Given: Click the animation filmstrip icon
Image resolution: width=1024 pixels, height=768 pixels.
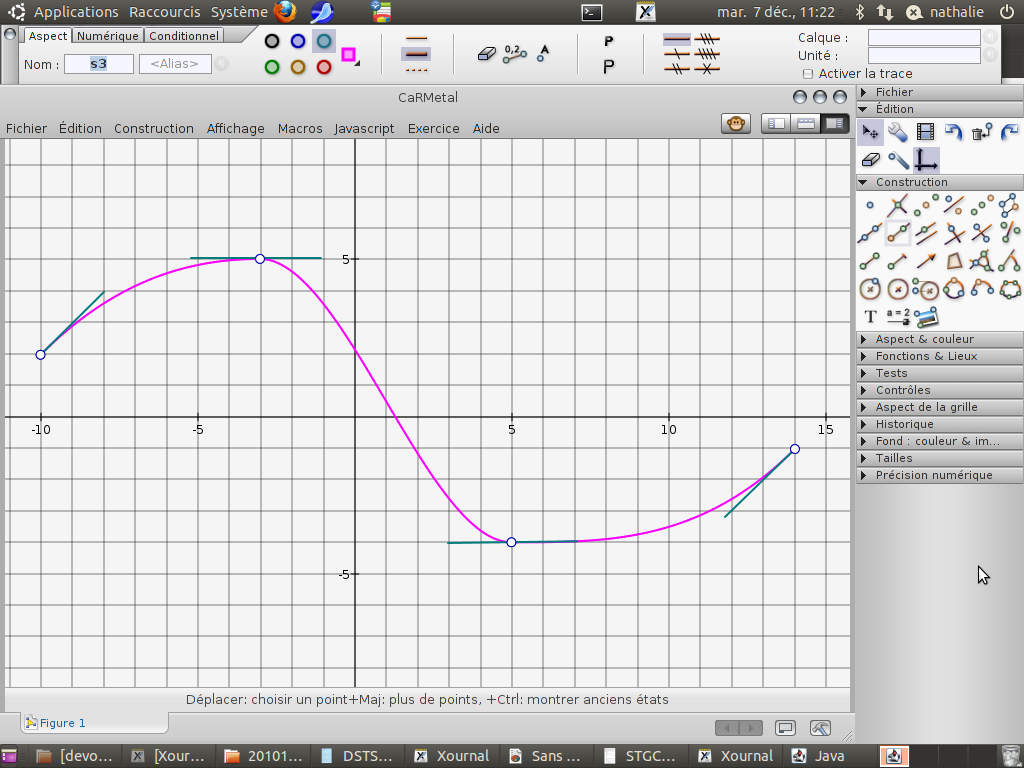Looking at the screenshot, I should coord(925,132).
